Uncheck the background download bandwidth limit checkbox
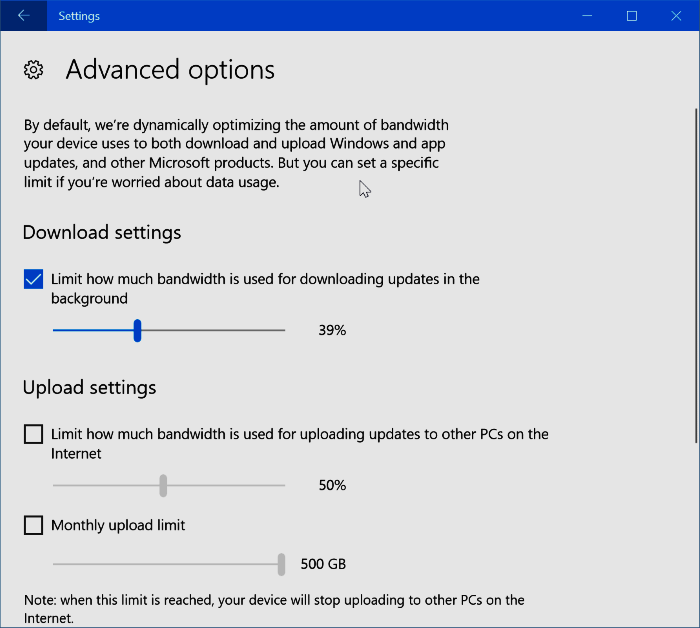The width and height of the screenshot is (700, 628). coord(33,280)
